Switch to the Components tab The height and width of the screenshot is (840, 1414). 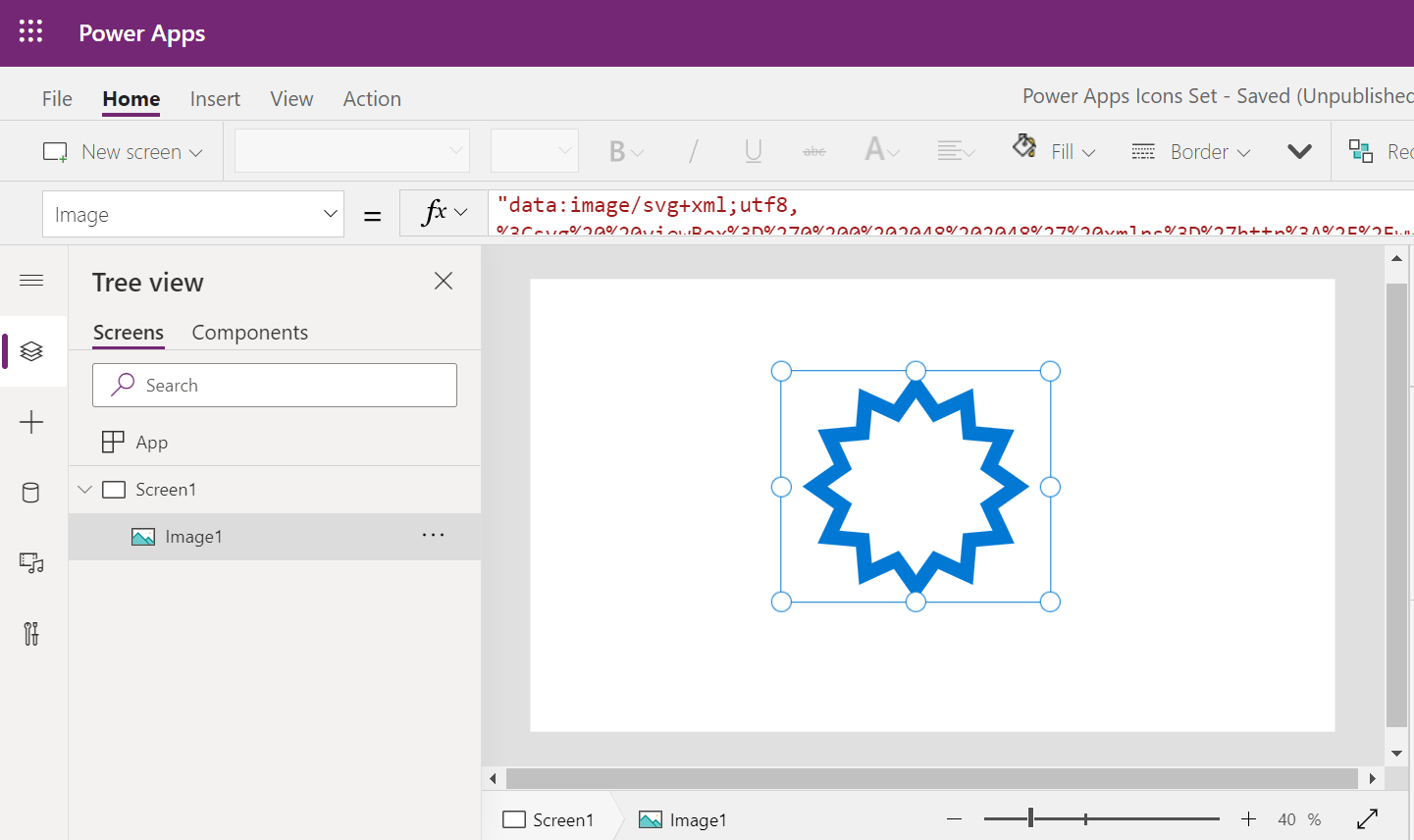coord(249,333)
